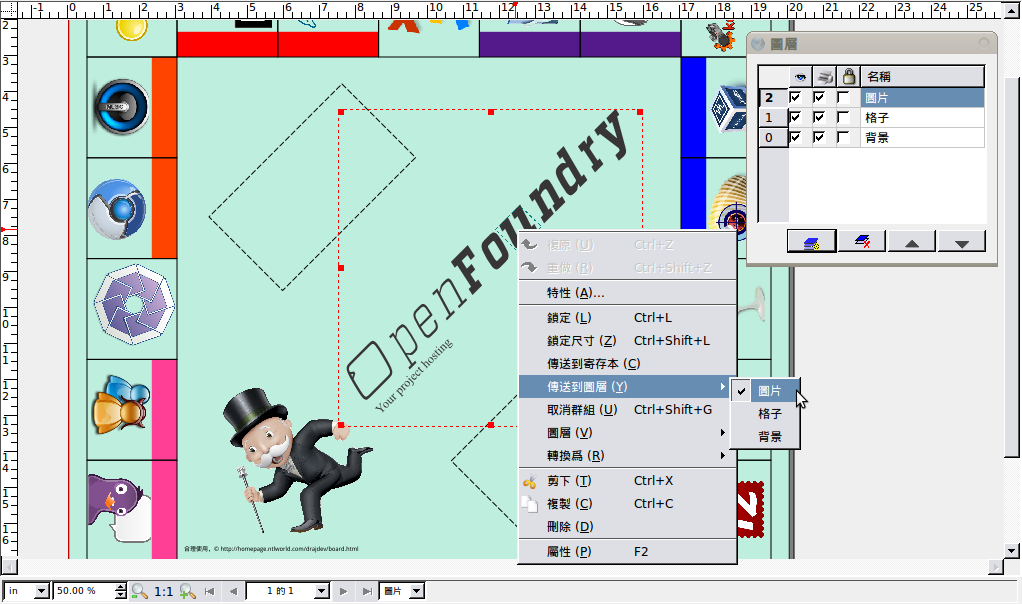
Task: Toggle printing of 格子 layer
Action: 819,118
